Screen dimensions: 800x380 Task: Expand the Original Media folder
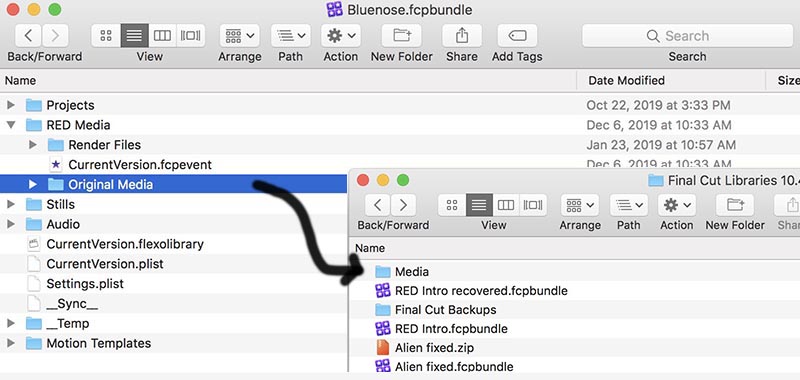tap(33, 184)
